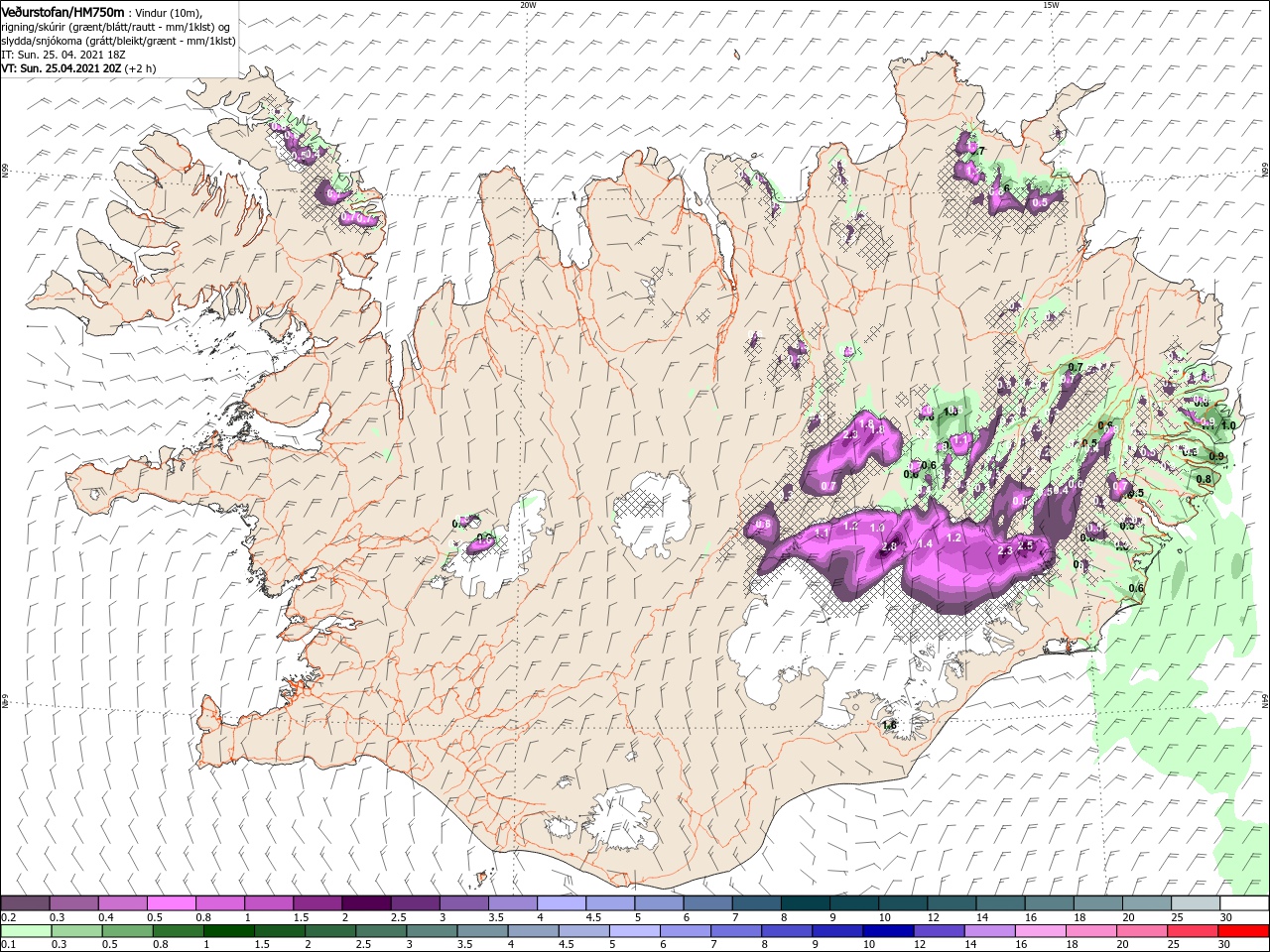Pick the darkest purple swatch labeled 2 in upper legend
Image resolution: width=1270 pixels, height=952 pixels.
365,902
